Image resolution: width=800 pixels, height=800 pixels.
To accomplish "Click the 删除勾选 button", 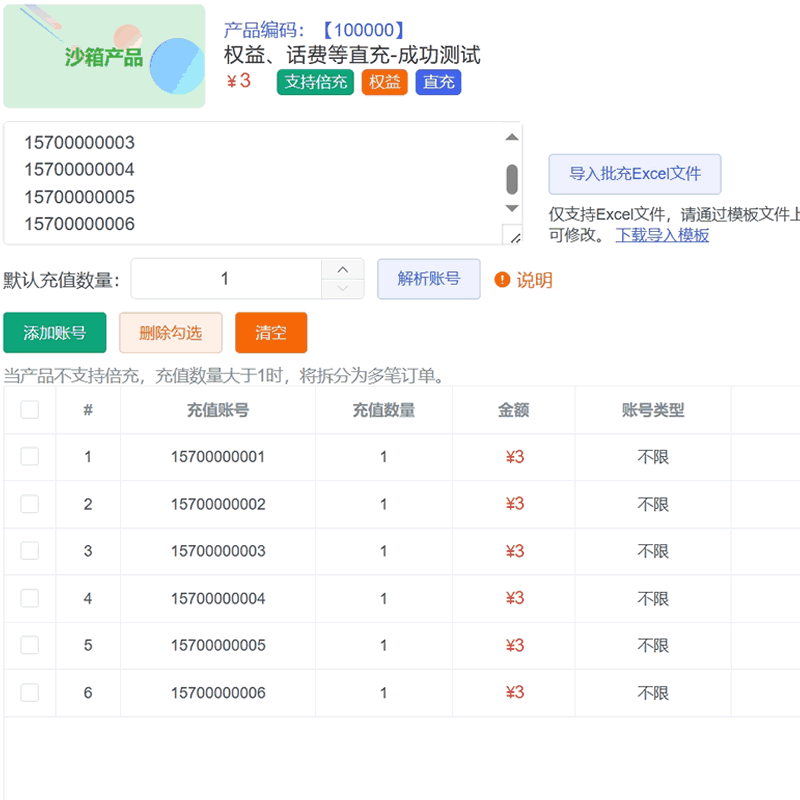I will [170, 333].
